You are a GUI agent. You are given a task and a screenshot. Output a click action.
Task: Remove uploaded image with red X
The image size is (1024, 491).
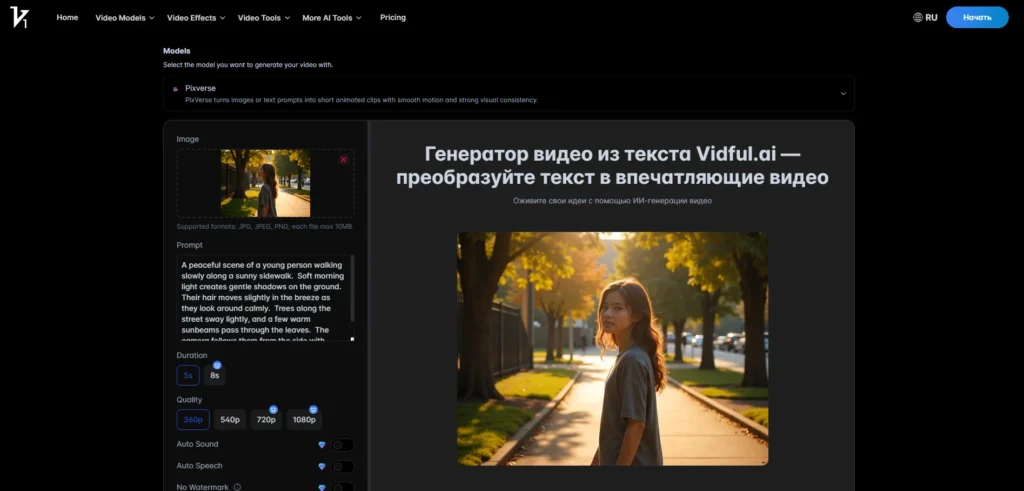point(344,159)
